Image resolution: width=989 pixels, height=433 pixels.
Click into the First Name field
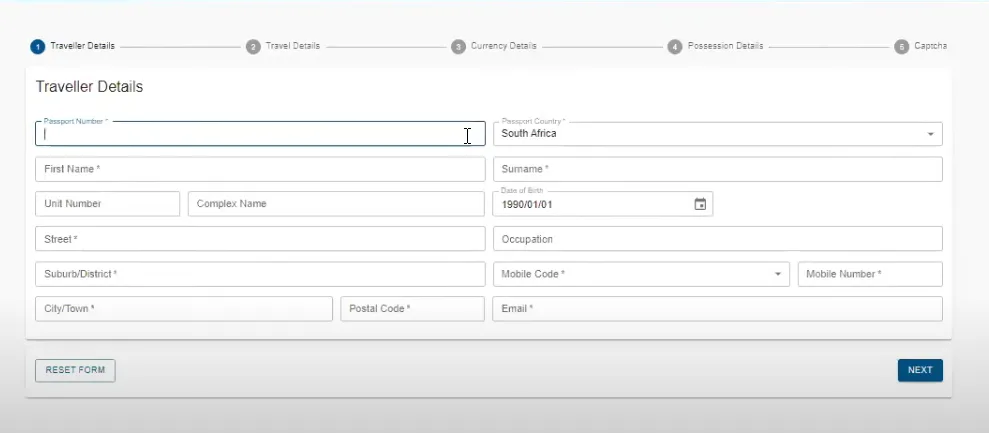pos(260,169)
